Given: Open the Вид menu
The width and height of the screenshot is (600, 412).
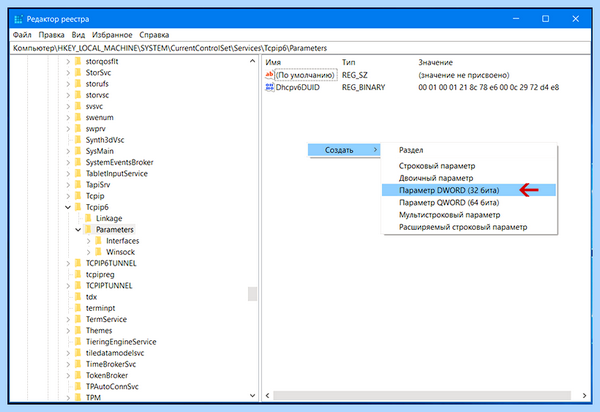Looking at the screenshot, I should pyautogui.click(x=78, y=35).
